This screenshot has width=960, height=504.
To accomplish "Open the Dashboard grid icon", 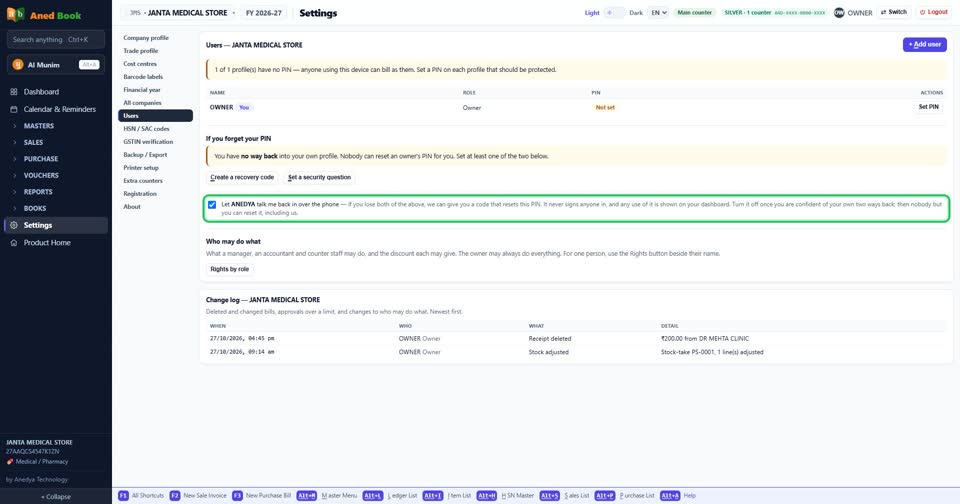I will pyautogui.click(x=13, y=92).
